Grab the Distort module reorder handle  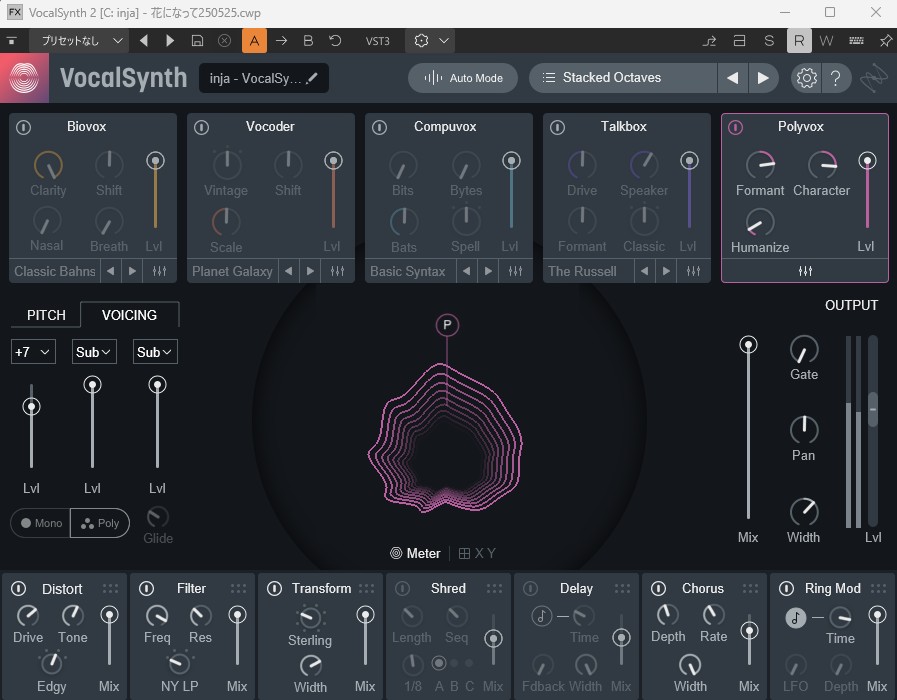coord(110,588)
